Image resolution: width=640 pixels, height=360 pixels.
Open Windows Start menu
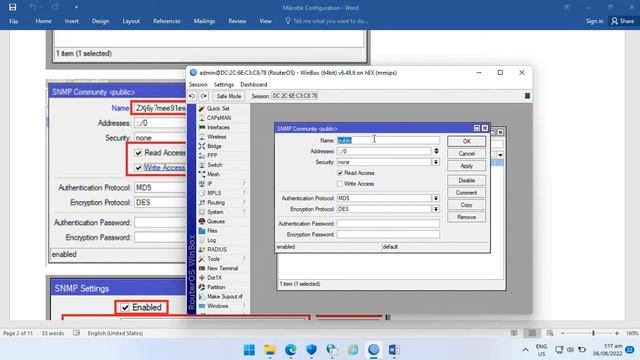249,350
